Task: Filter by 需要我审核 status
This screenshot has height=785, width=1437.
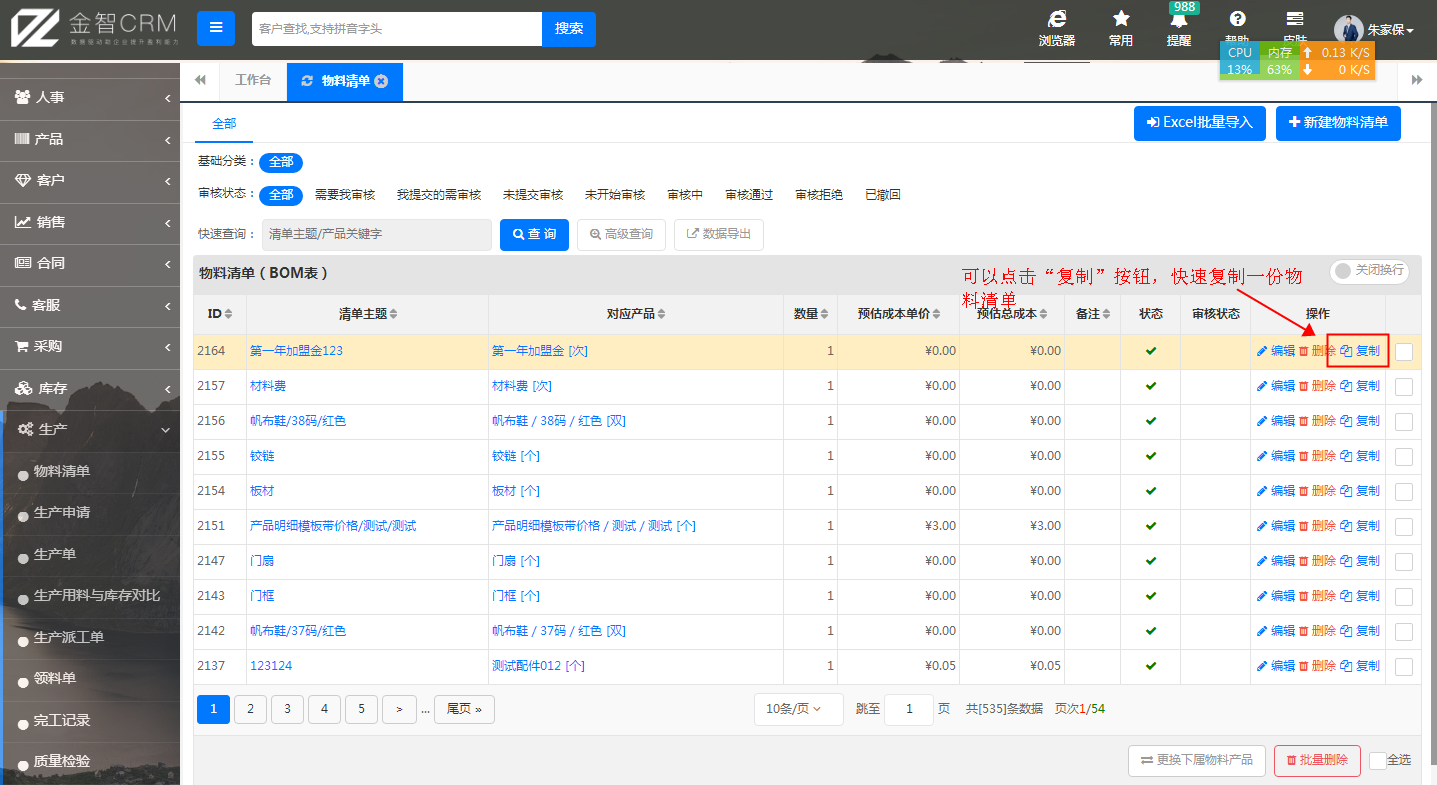Action: (344, 195)
